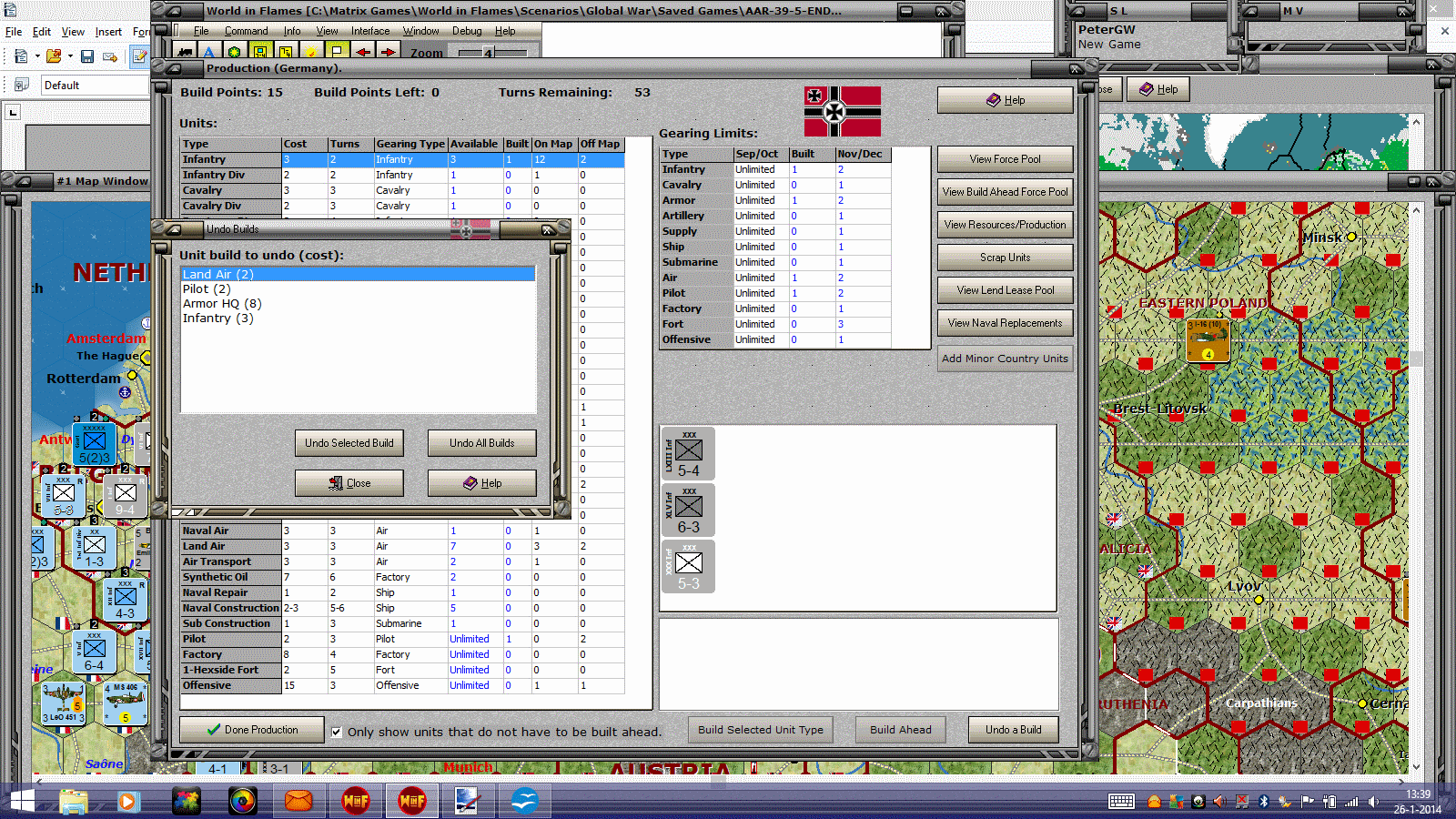Click the green circle toolbar icon
1456x819 pixels.
pyautogui.click(x=235, y=52)
